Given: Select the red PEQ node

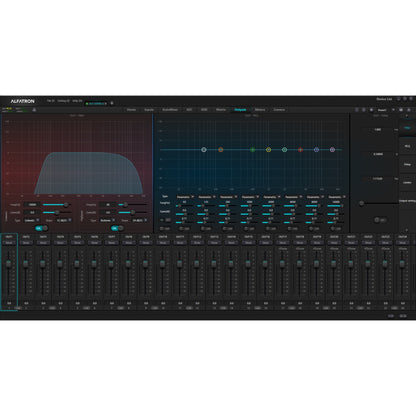Looking at the screenshot, I should pyautogui.click(x=300, y=150).
